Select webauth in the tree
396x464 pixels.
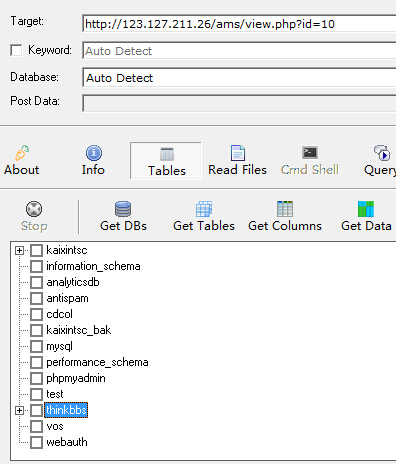point(67,442)
